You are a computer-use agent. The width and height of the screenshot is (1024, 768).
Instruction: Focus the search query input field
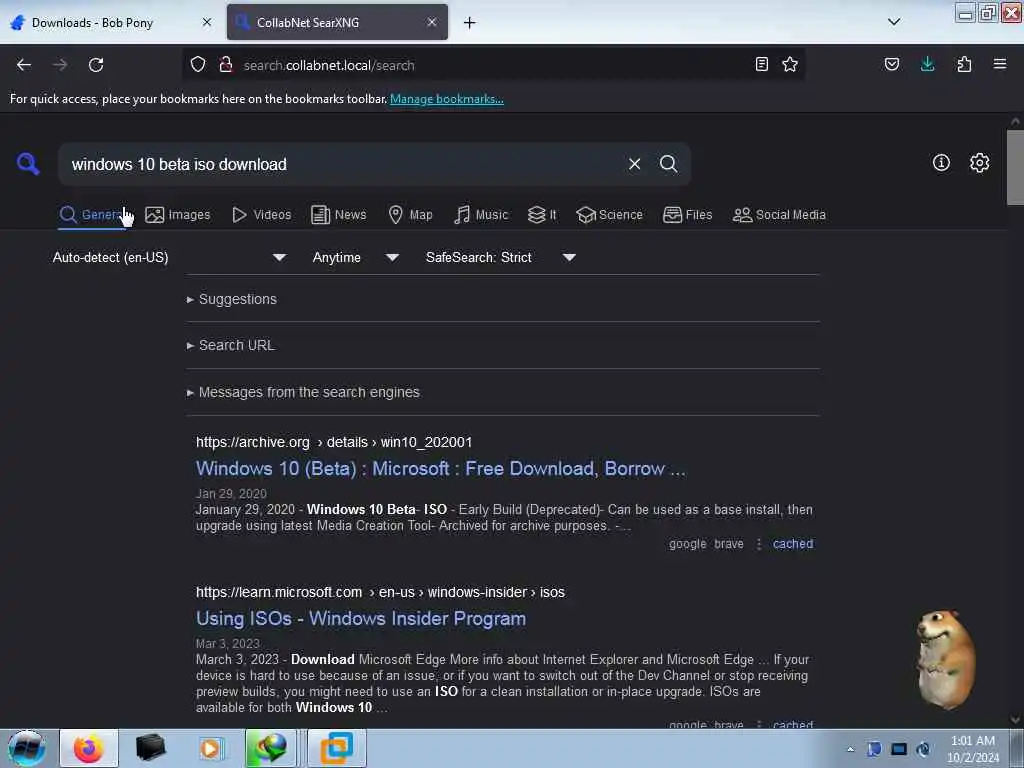pos(343,164)
